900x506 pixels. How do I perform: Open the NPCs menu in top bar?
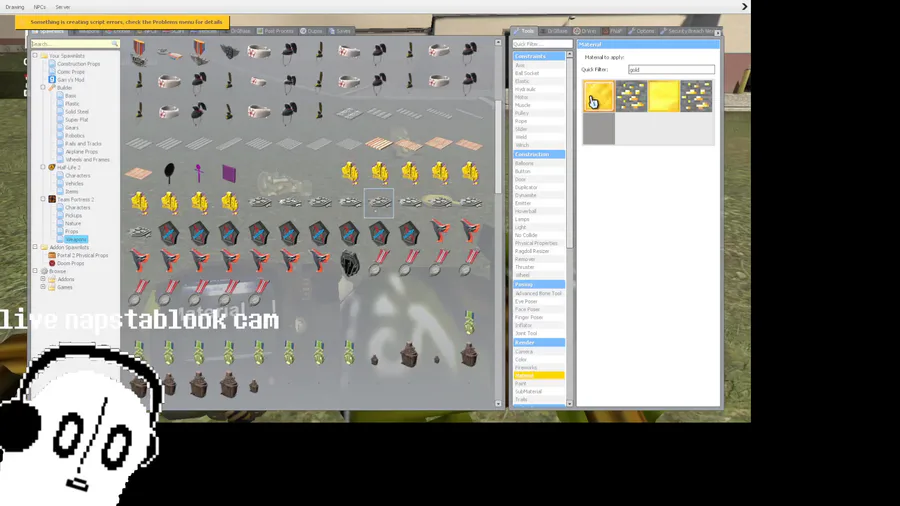coord(40,7)
